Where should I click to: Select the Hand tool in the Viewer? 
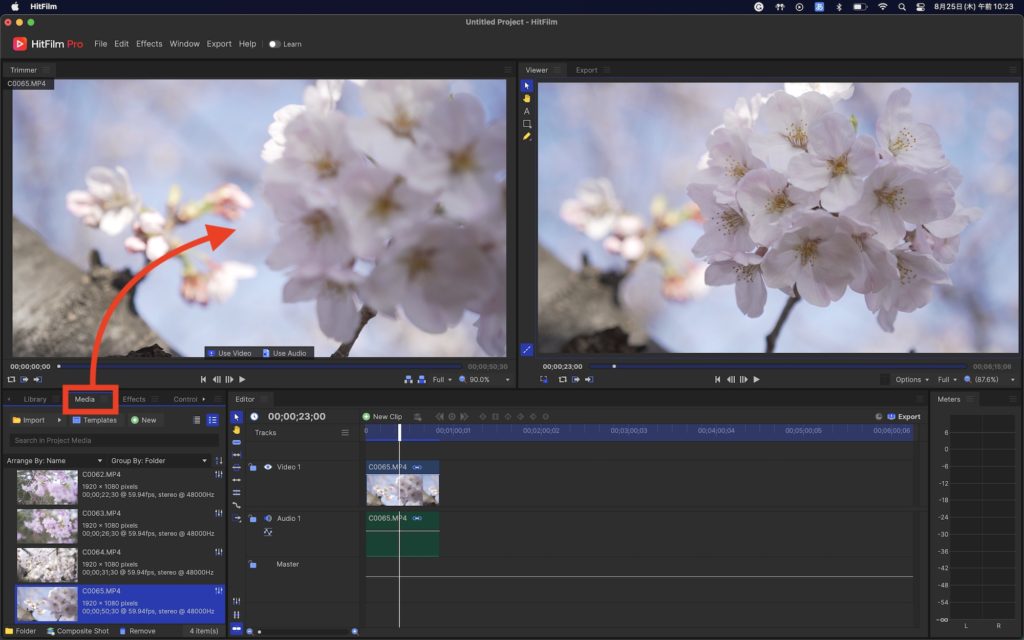[527, 98]
